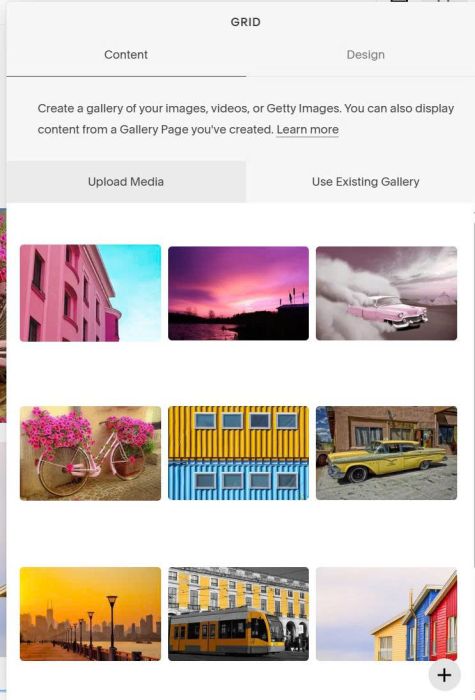475x700 pixels.
Task: Click the panel's vertical scrollbar
Action: point(473,384)
